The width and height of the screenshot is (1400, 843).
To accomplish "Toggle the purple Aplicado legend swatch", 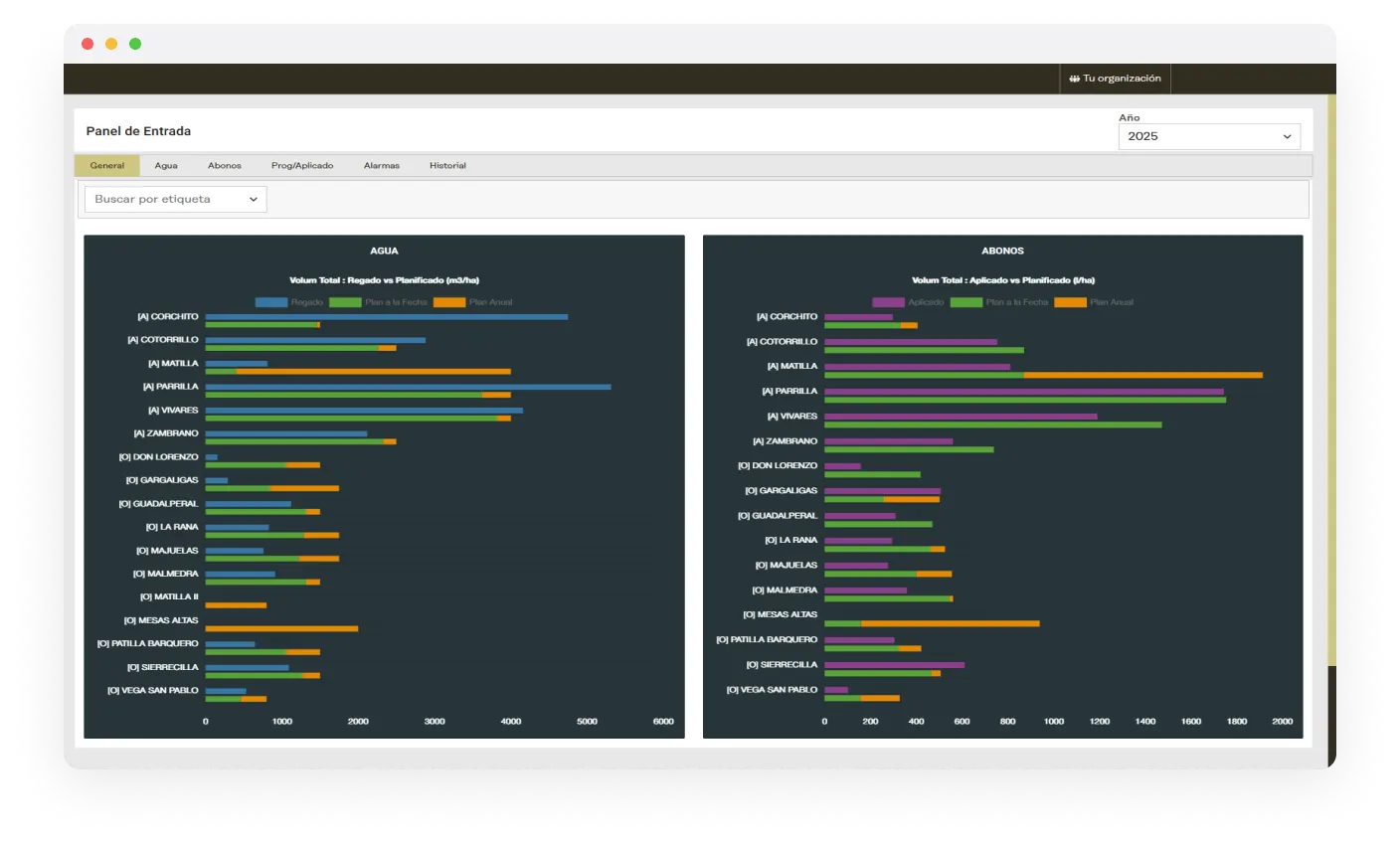I will click(x=888, y=302).
